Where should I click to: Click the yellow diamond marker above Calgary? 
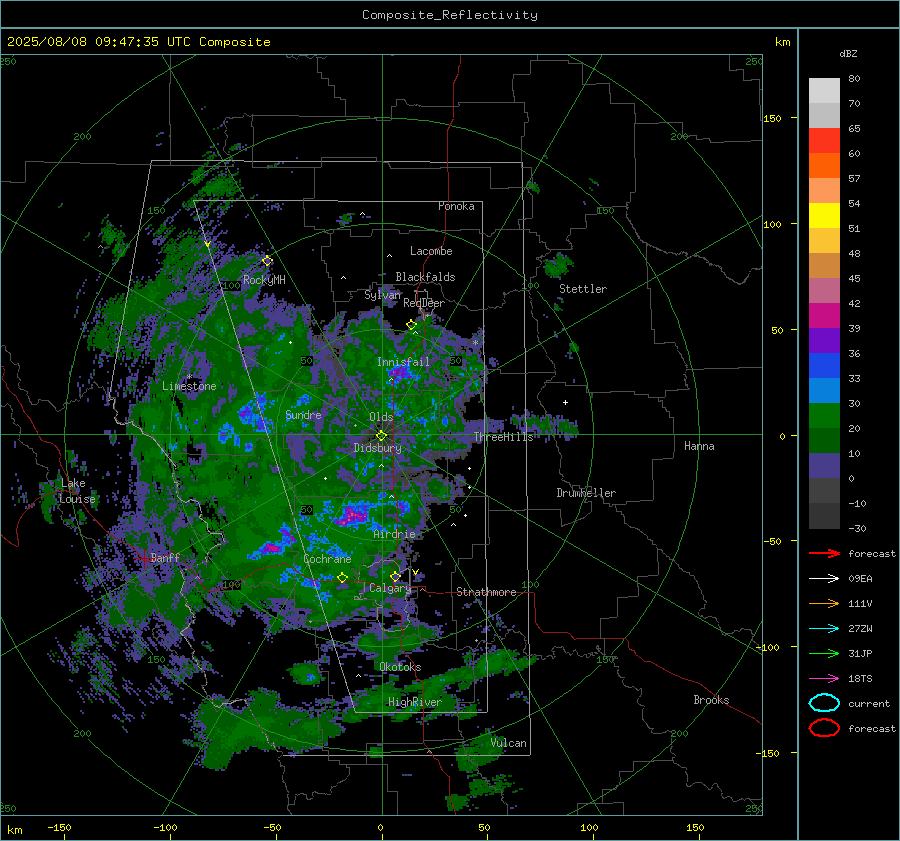[395, 576]
